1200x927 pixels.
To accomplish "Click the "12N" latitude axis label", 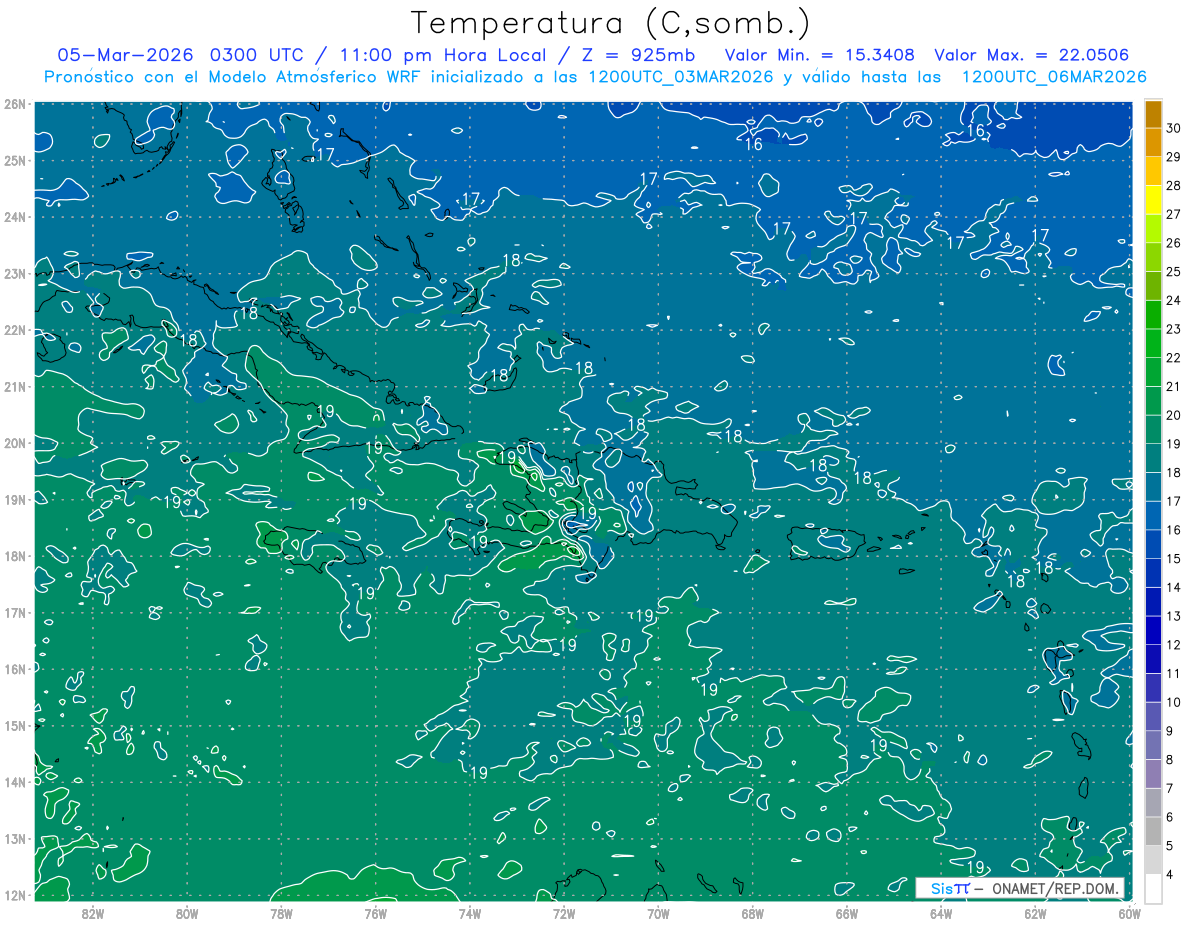I will point(15,895).
